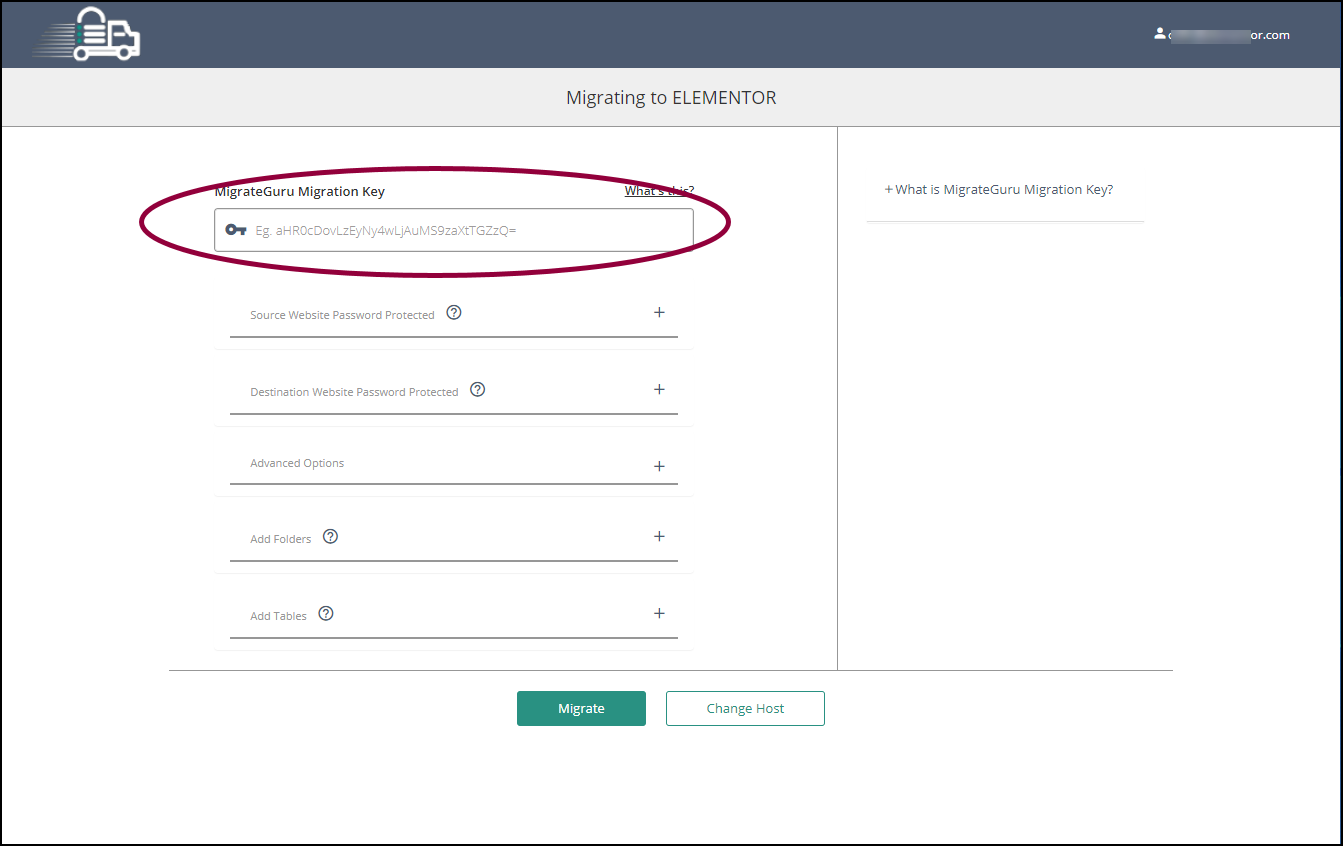Click the key icon in migration key field
1343x846 pixels.
pyautogui.click(x=236, y=230)
